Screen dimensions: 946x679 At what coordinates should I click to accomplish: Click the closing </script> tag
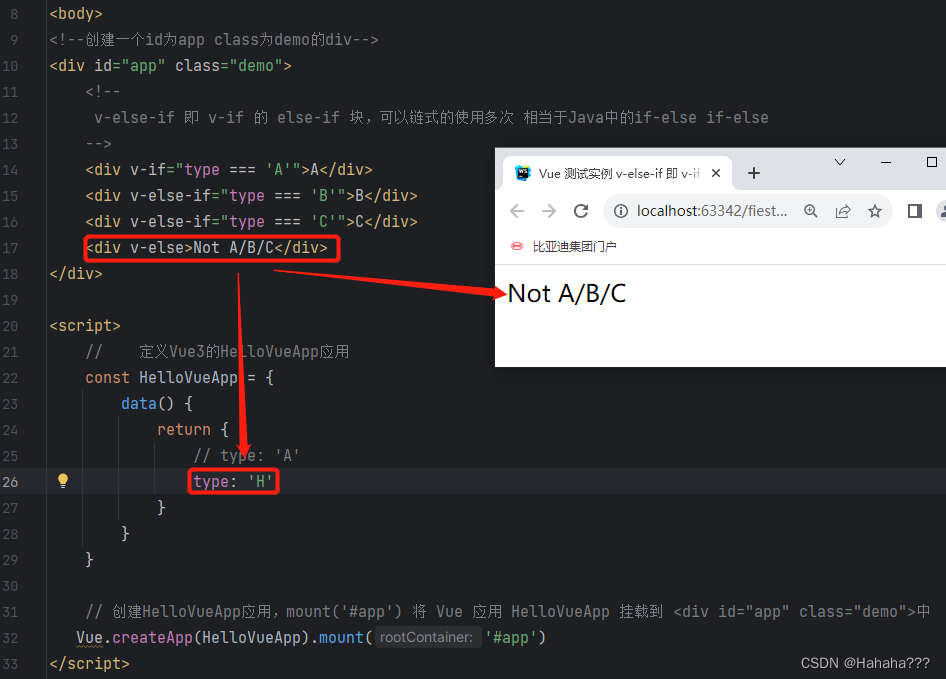pos(89,663)
